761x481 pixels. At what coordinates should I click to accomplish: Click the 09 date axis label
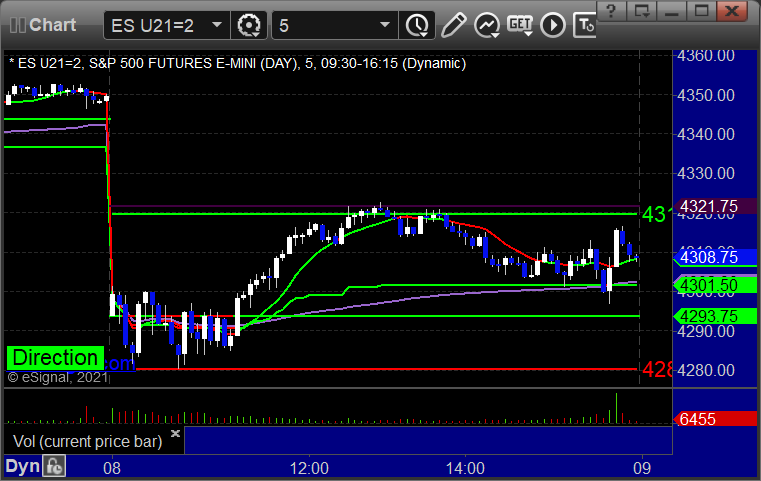642,468
